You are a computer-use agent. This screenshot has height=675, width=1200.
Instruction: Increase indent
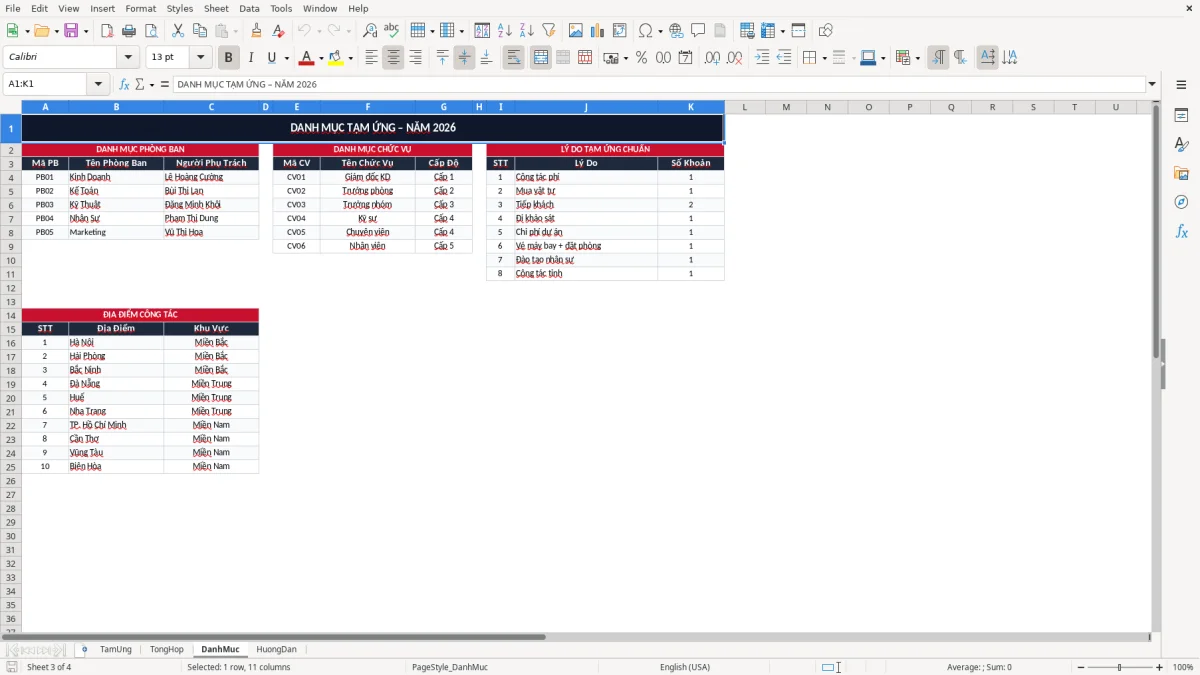[x=762, y=58]
